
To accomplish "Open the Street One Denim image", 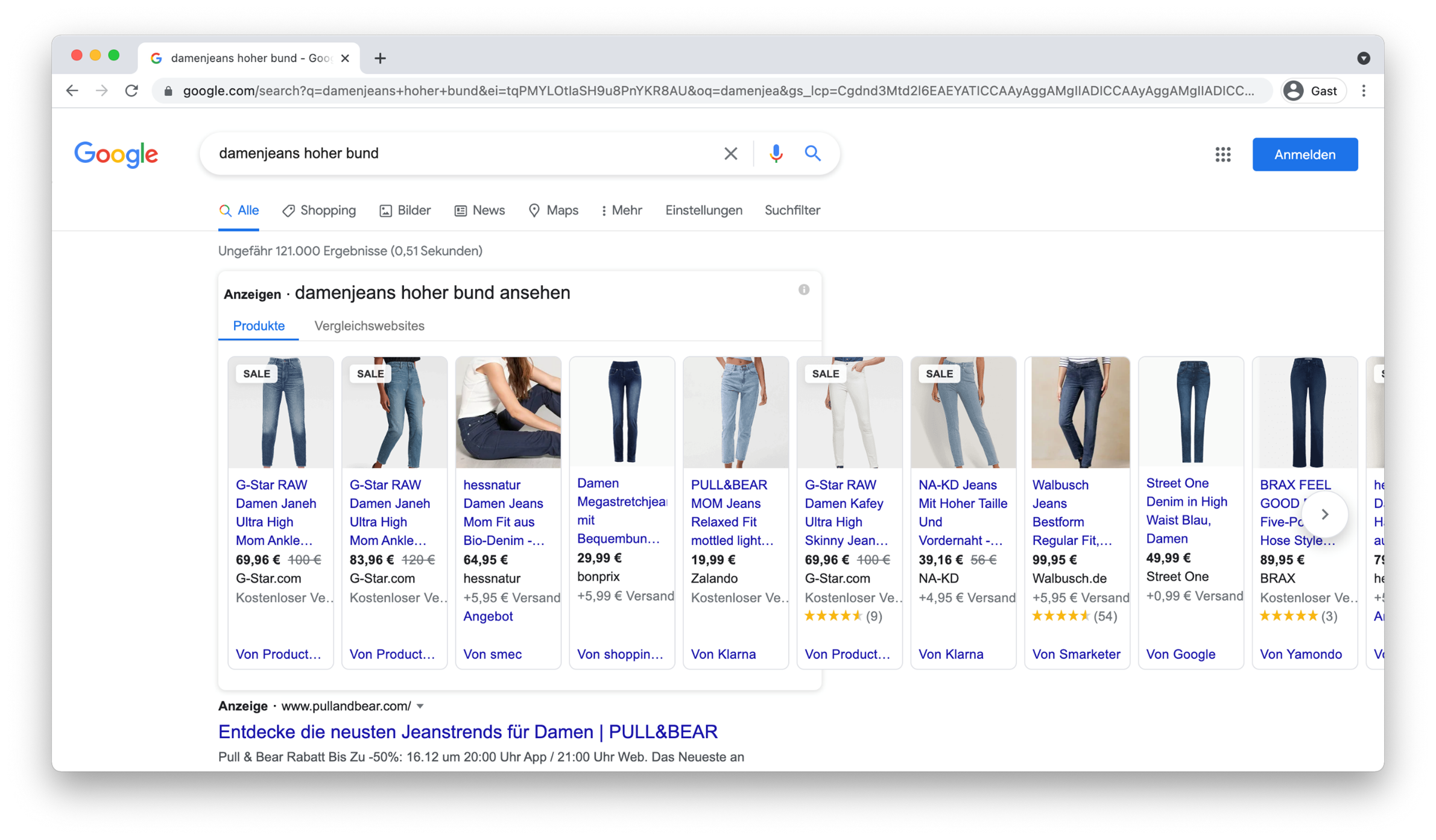I will (x=1191, y=412).
